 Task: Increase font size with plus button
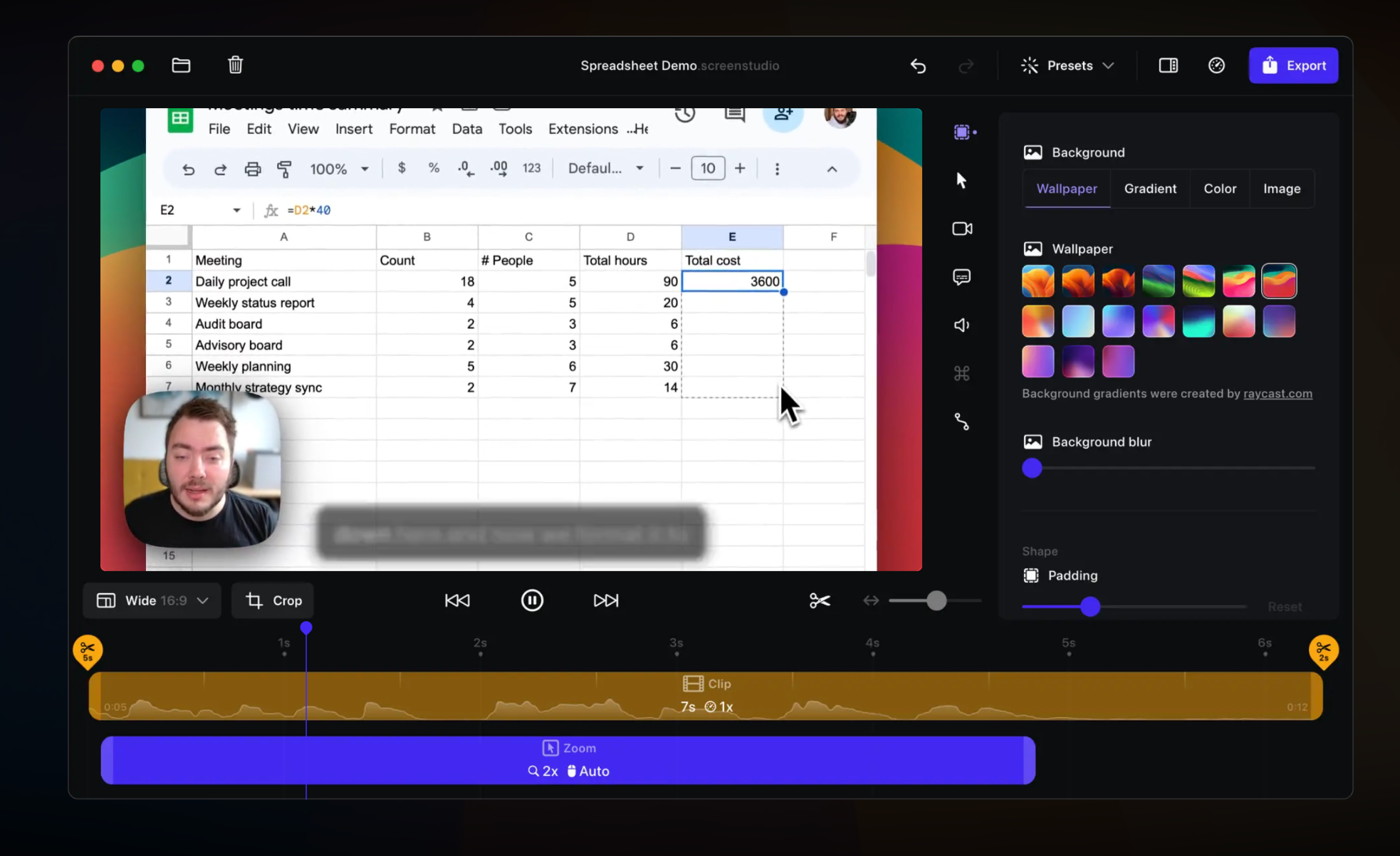(740, 169)
